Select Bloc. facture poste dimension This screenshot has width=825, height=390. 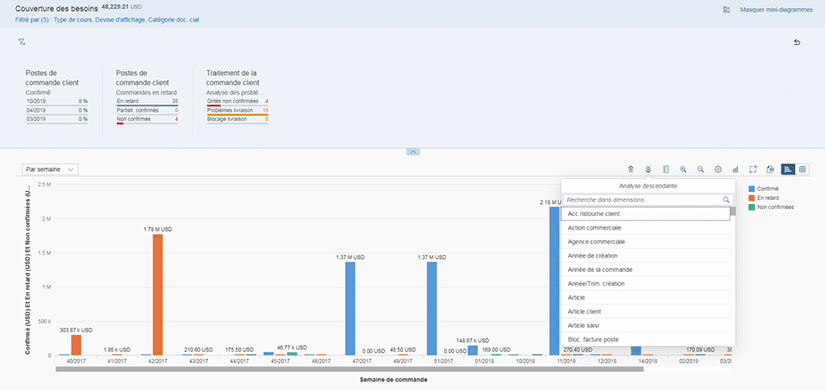click(x=646, y=339)
